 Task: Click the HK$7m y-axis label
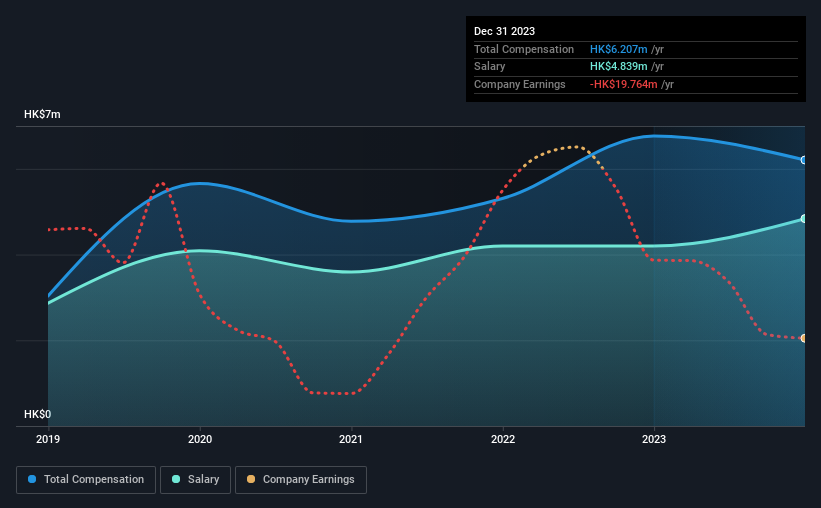pyautogui.click(x=42, y=115)
